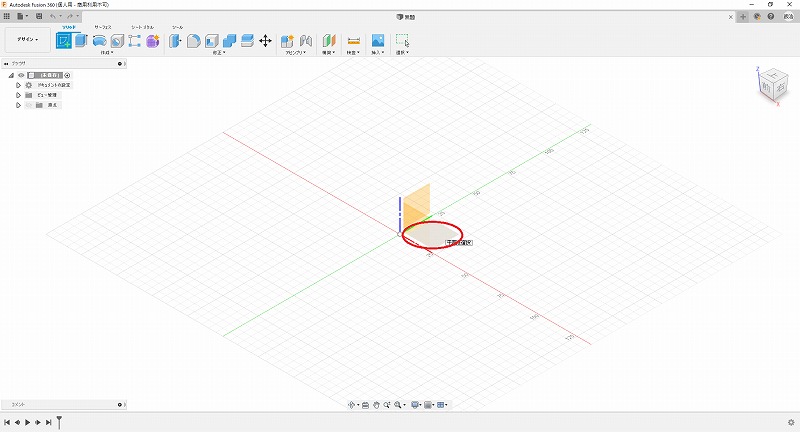Open the File menu dropdown
The image size is (800, 432).
coord(22,16)
